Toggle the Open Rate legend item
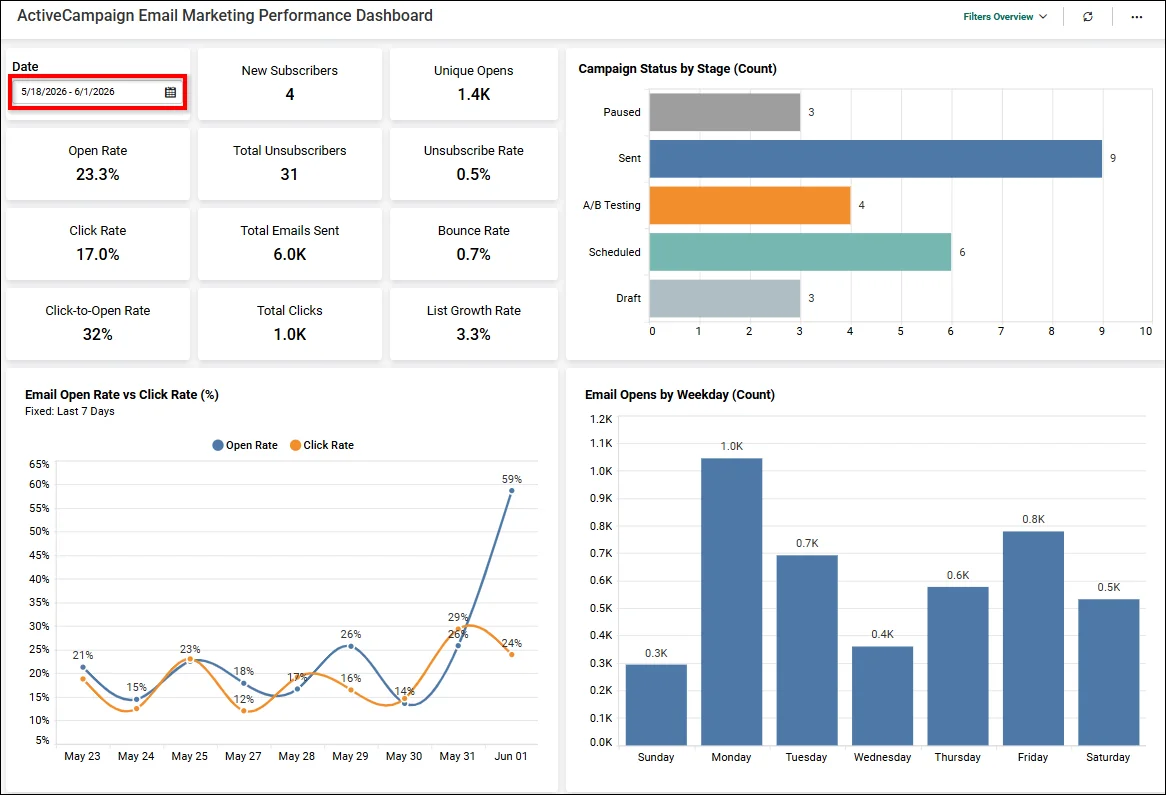The image size is (1166, 795). tap(245, 445)
